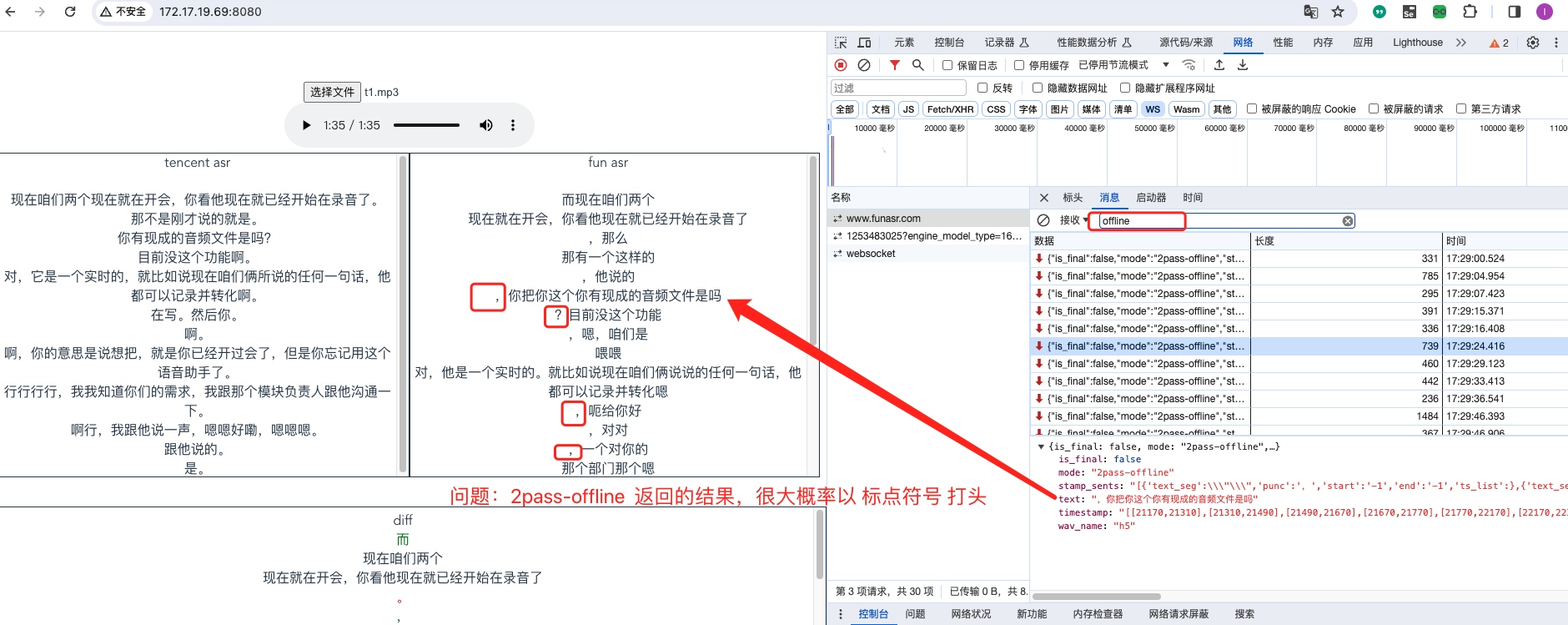Filter requests by Fetch/XHR type
Screen dimensions: 1568x625
point(950,109)
